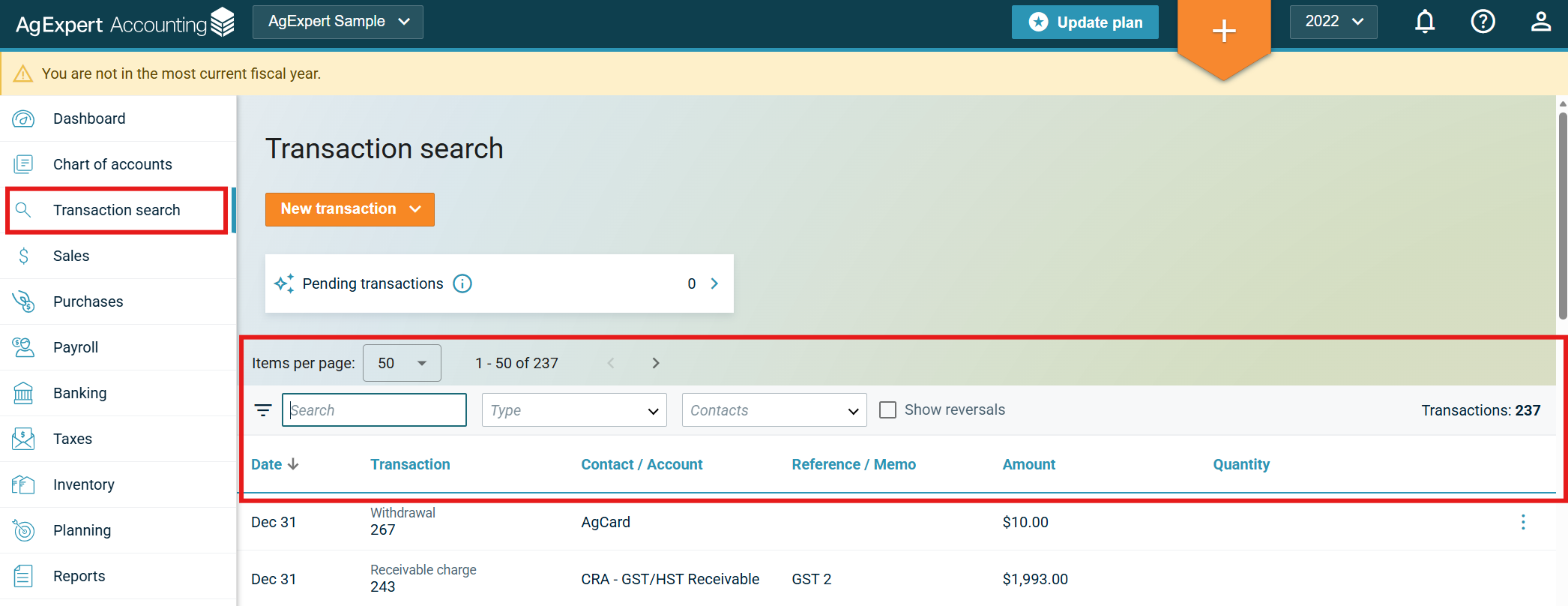The height and width of the screenshot is (606, 1568).
Task: Click the warning triangle icon in banner
Action: (x=23, y=73)
